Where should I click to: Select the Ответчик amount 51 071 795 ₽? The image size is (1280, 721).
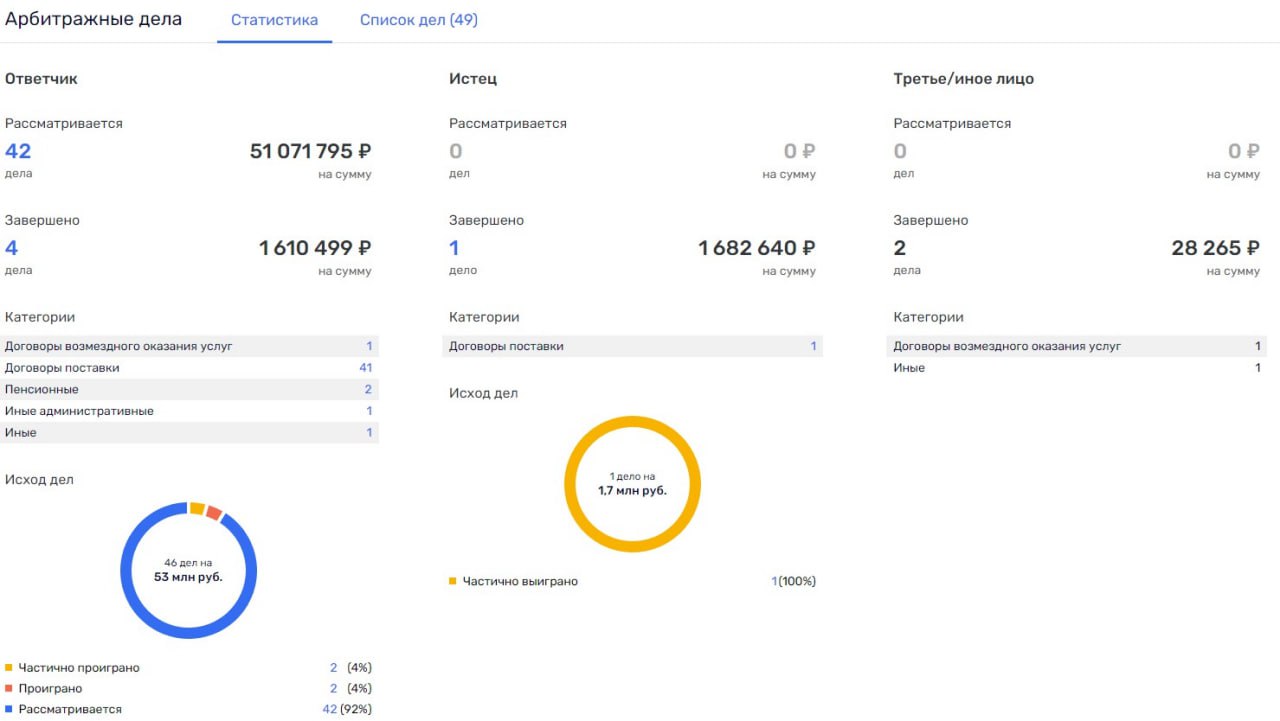(310, 151)
